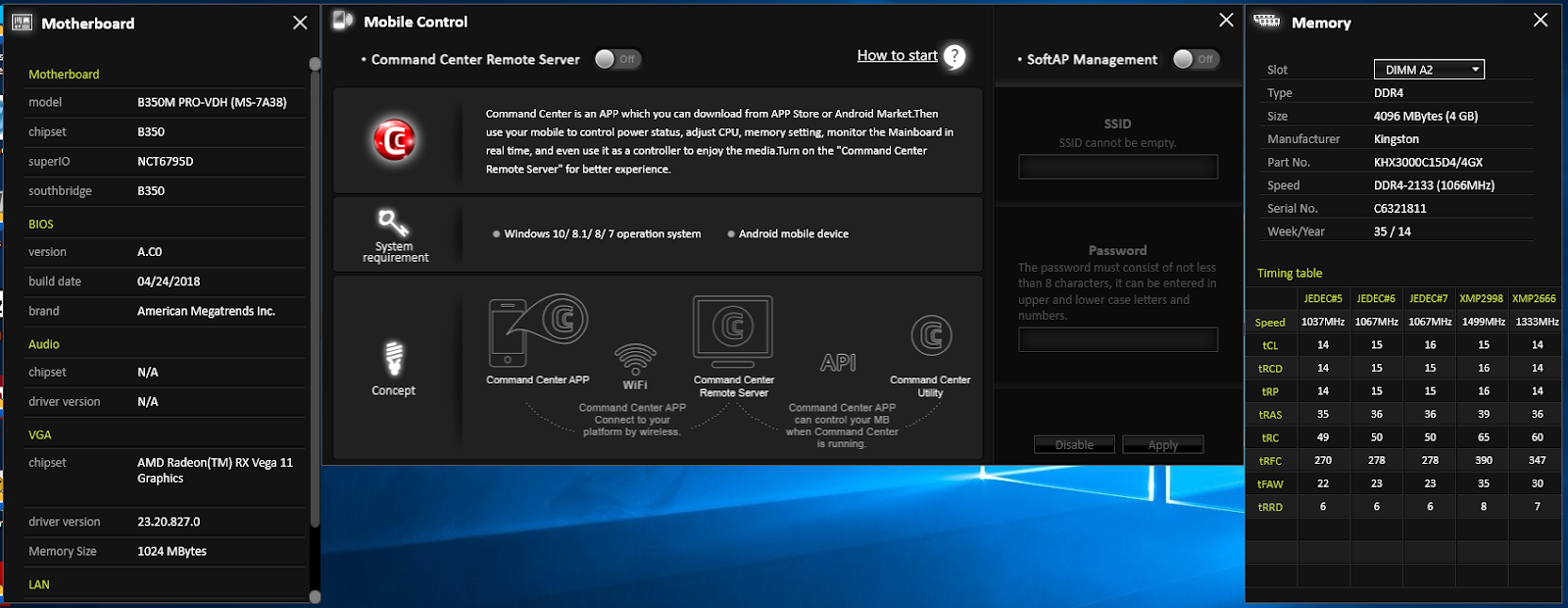Click the Week/Year value 35 / 14
The width and height of the screenshot is (1568, 608).
[1393, 231]
